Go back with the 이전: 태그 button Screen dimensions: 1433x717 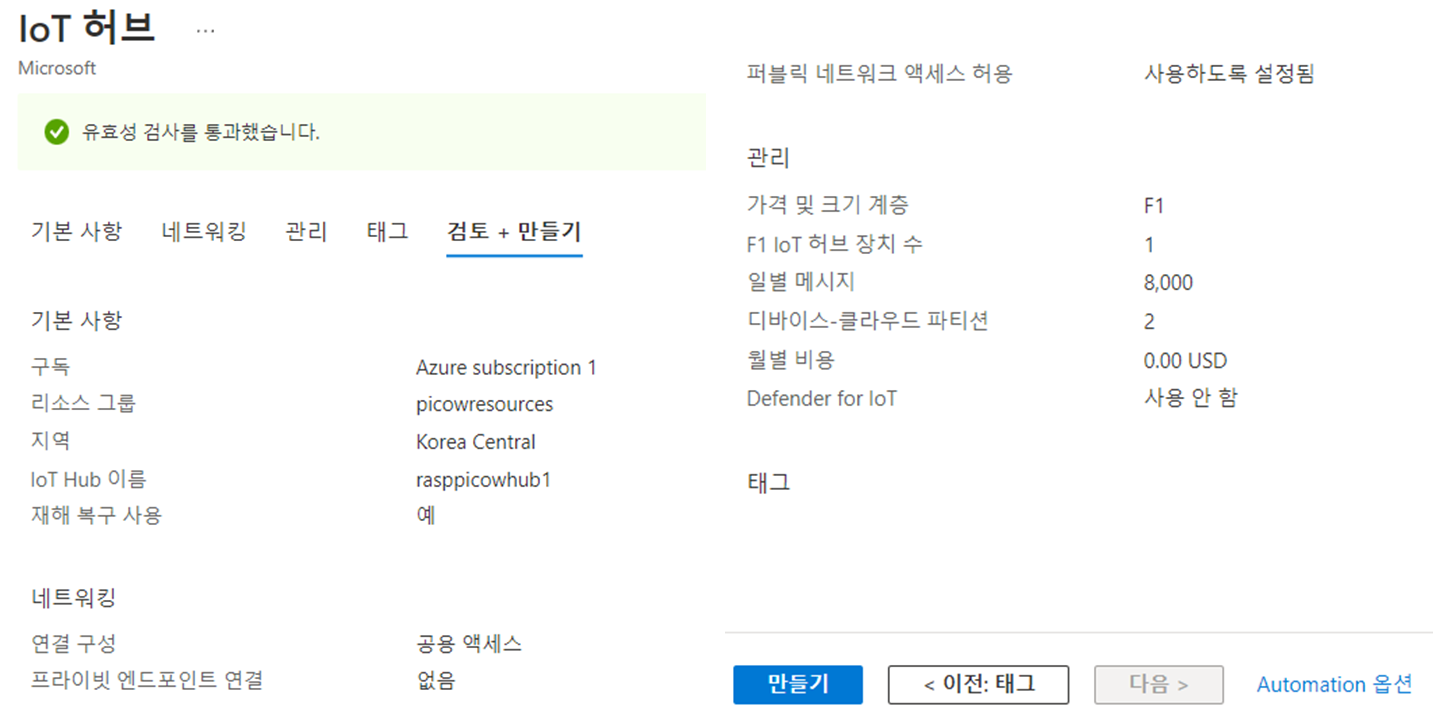click(978, 685)
